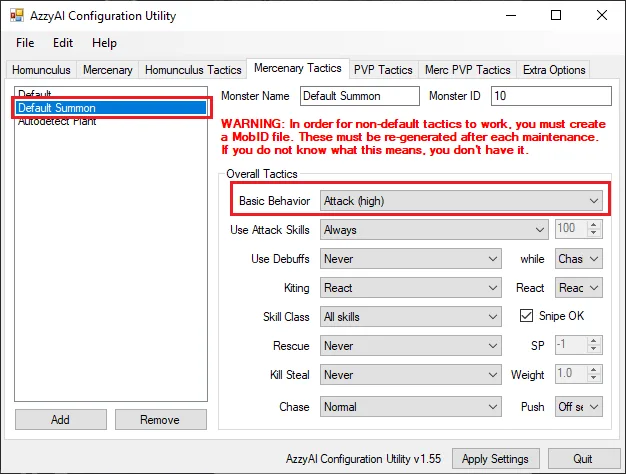The height and width of the screenshot is (474, 626).
Task: Select Default Summon in monster list
Action: [x=111, y=108]
